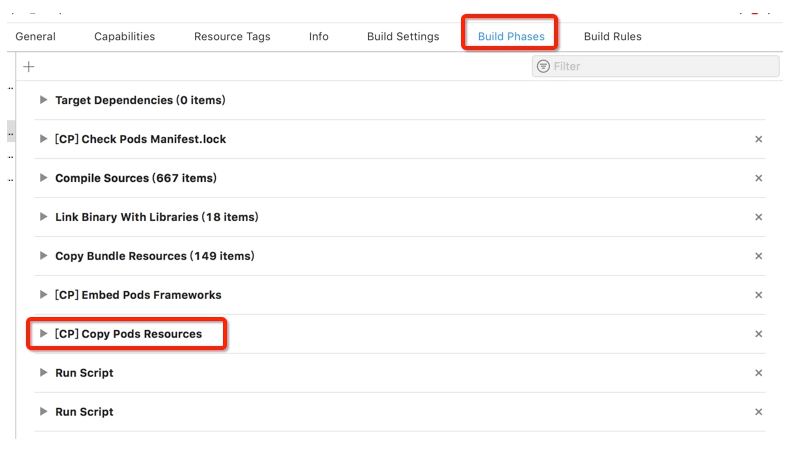Expand the [CP] Copy Pods Resources phase
The width and height of the screenshot is (789, 453).
[x=43, y=334]
